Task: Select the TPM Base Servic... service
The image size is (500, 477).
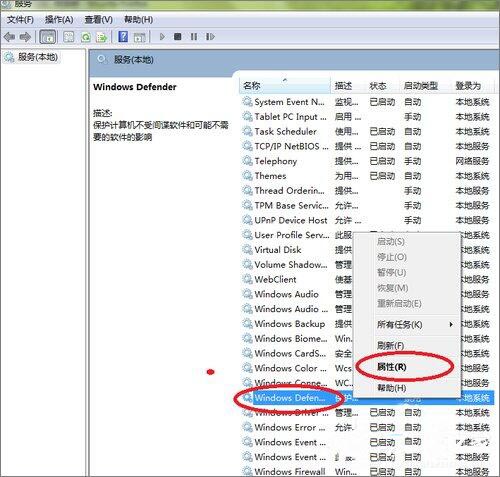Action: click(x=367, y=205)
